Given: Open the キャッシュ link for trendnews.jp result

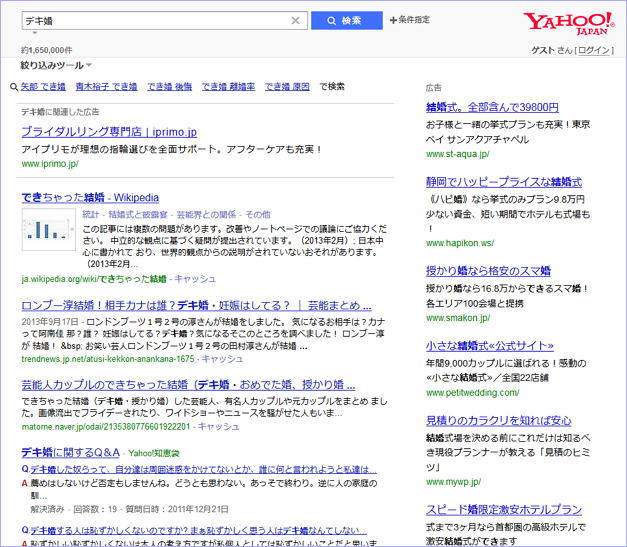Looking at the screenshot, I should coord(222,359).
